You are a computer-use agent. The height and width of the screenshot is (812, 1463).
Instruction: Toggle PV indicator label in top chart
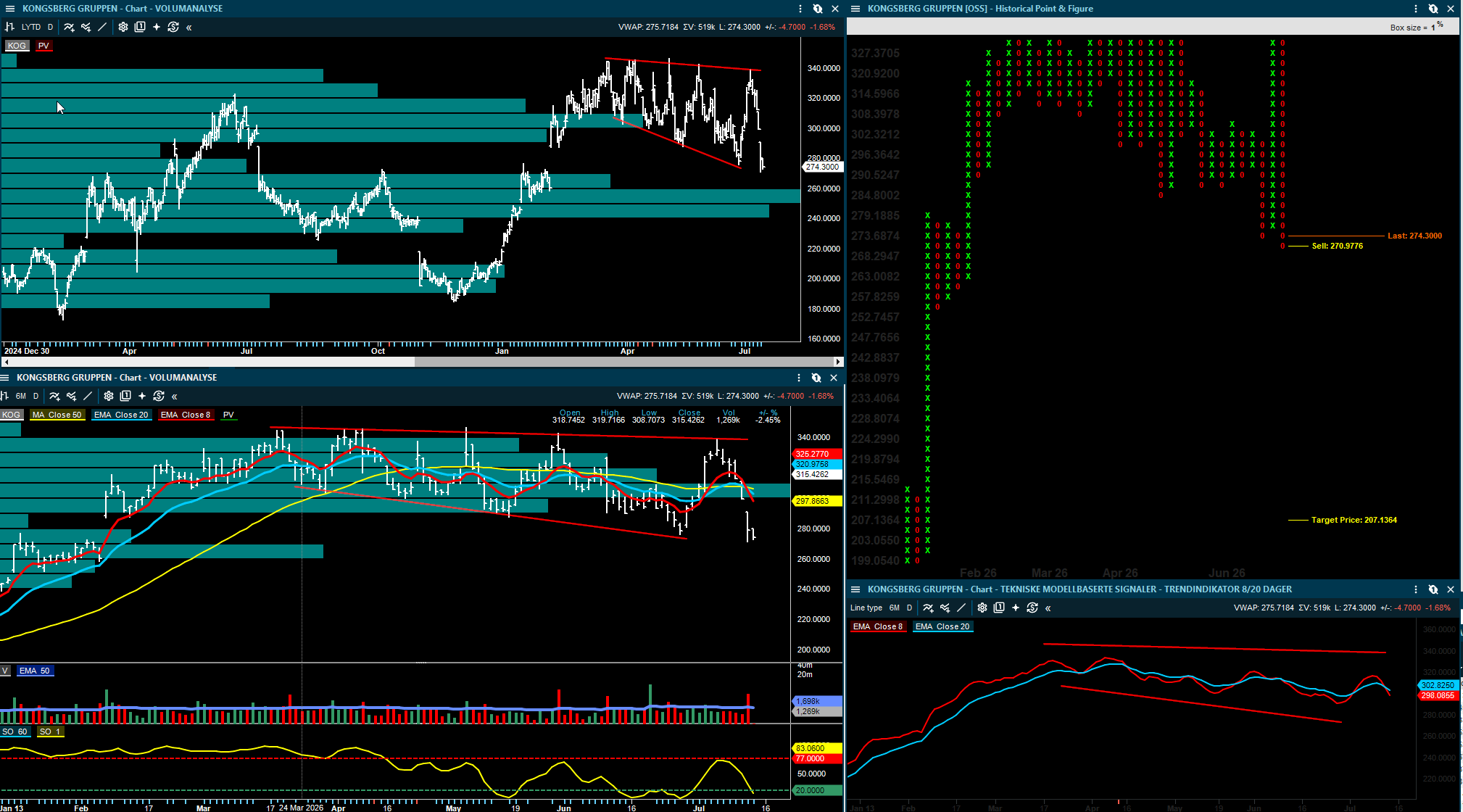pyautogui.click(x=43, y=46)
